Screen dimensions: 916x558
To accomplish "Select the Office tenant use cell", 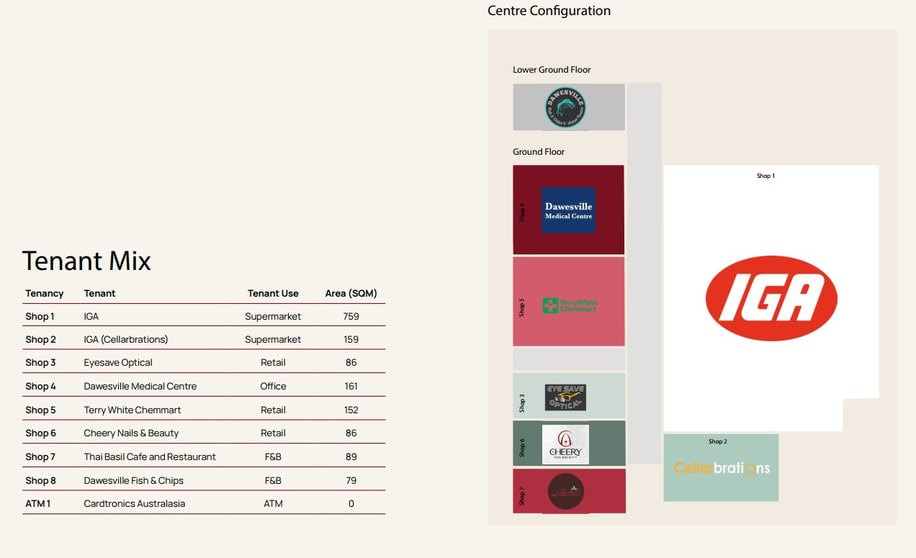I will point(273,386).
